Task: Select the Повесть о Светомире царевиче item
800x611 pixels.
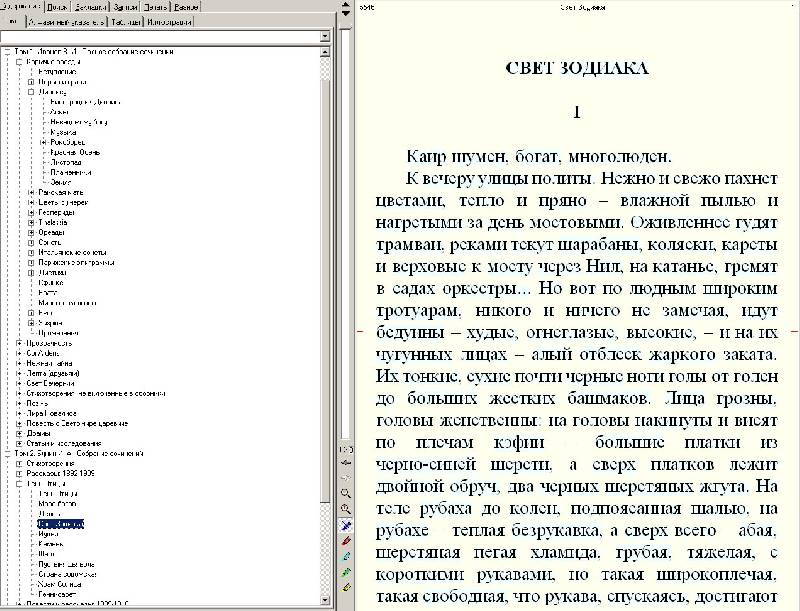Action: pyautogui.click(x=77, y=423)
